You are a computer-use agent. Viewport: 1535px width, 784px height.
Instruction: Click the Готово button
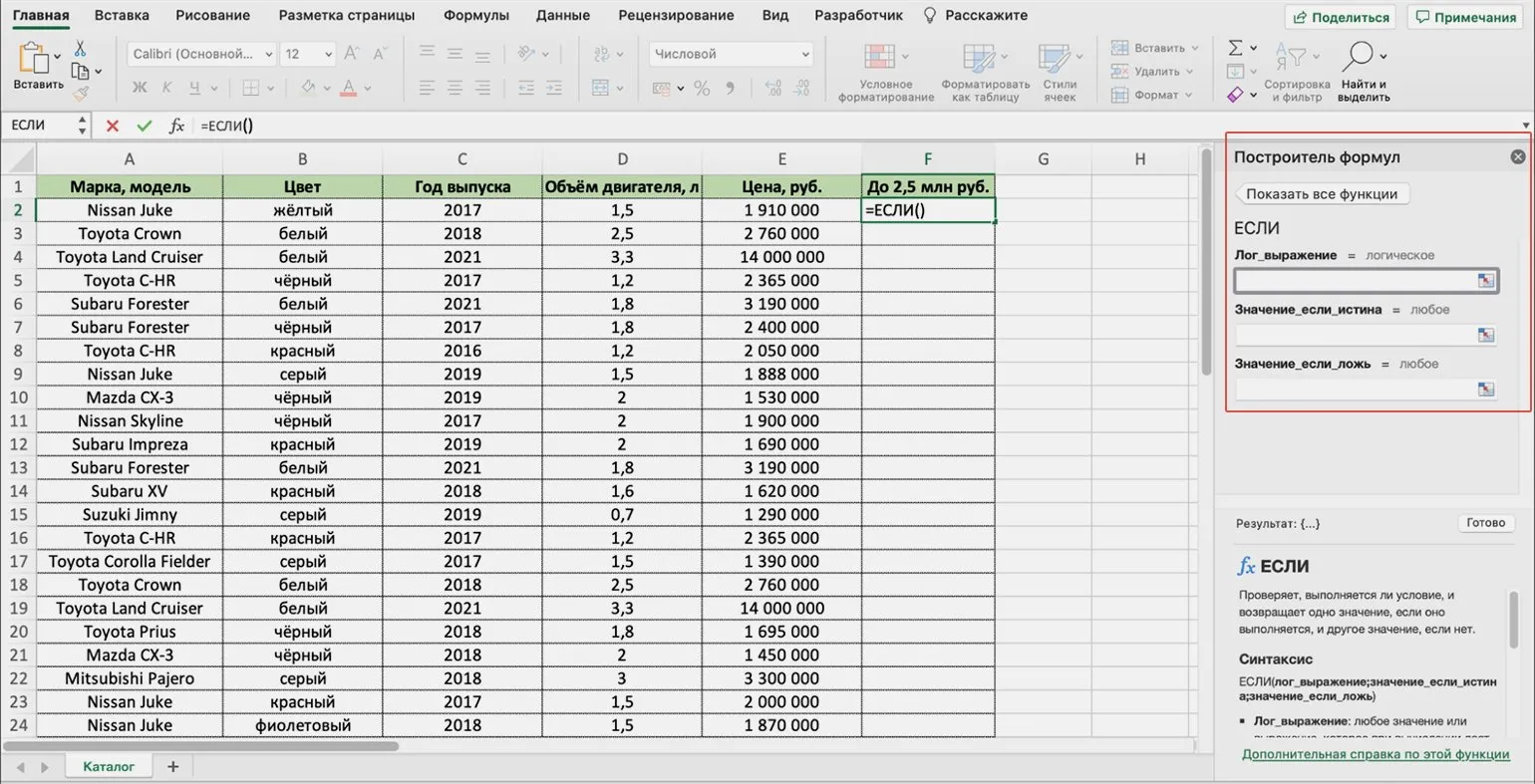coord(1484,523)
